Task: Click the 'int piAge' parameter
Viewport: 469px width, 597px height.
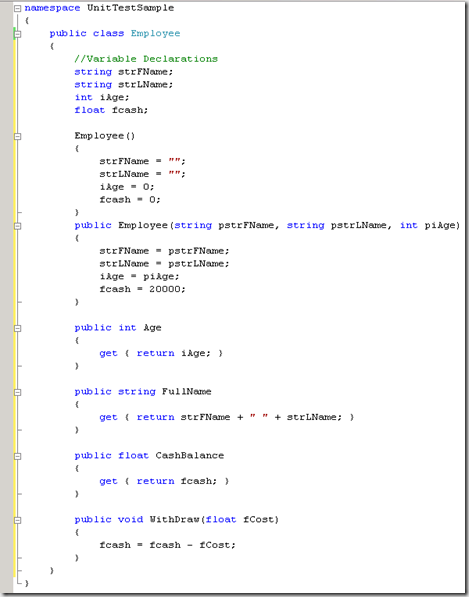Action: click(428, 225)
